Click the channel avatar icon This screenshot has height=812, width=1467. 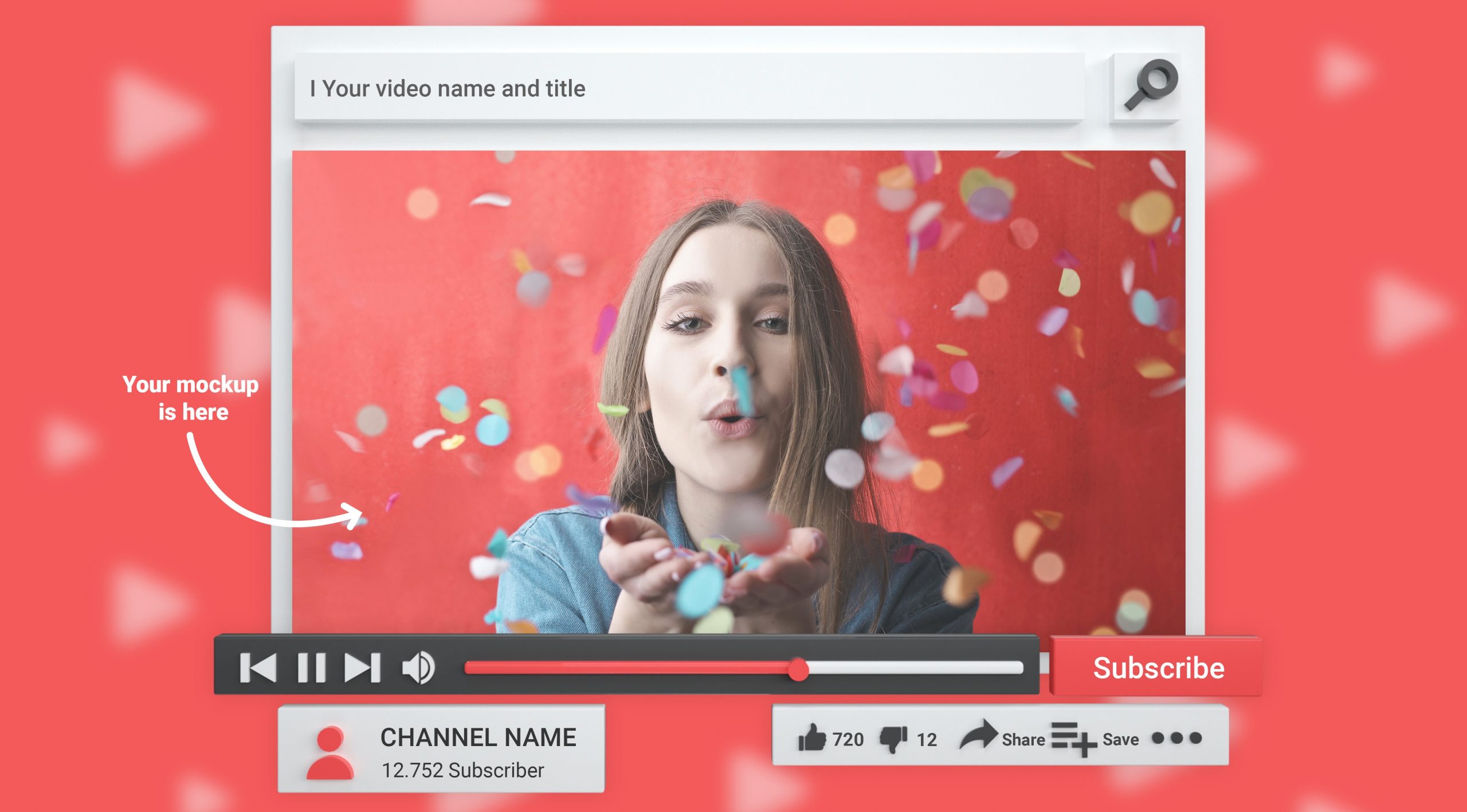330,753
